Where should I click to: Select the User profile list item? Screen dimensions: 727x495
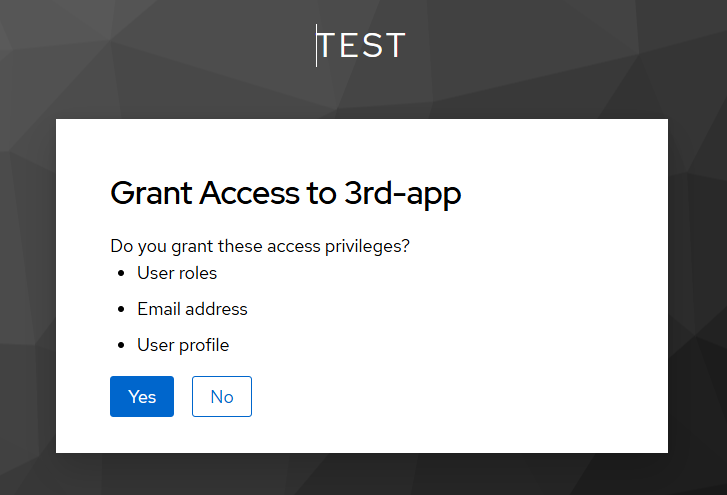point(183,345)
